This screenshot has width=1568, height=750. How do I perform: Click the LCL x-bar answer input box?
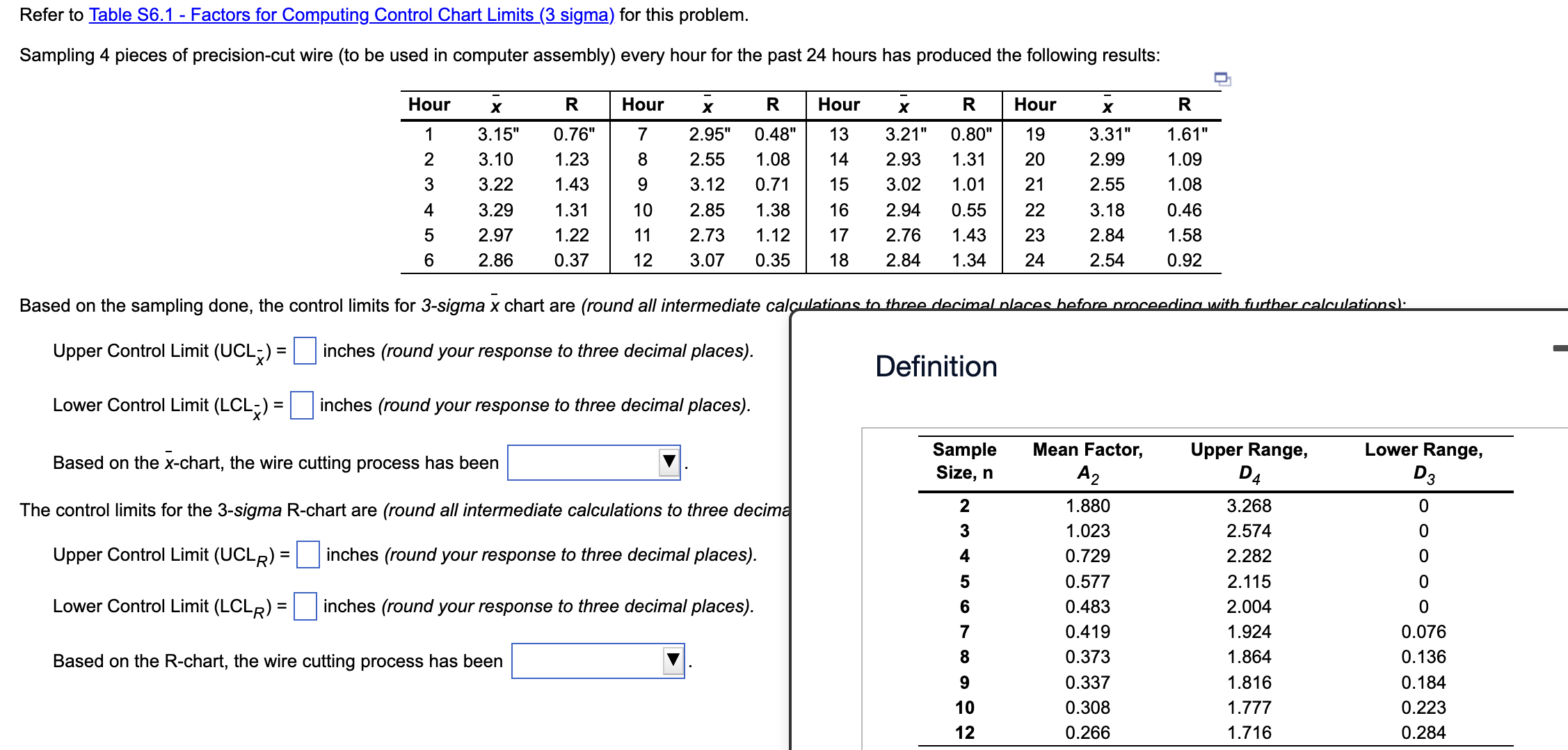302,405
